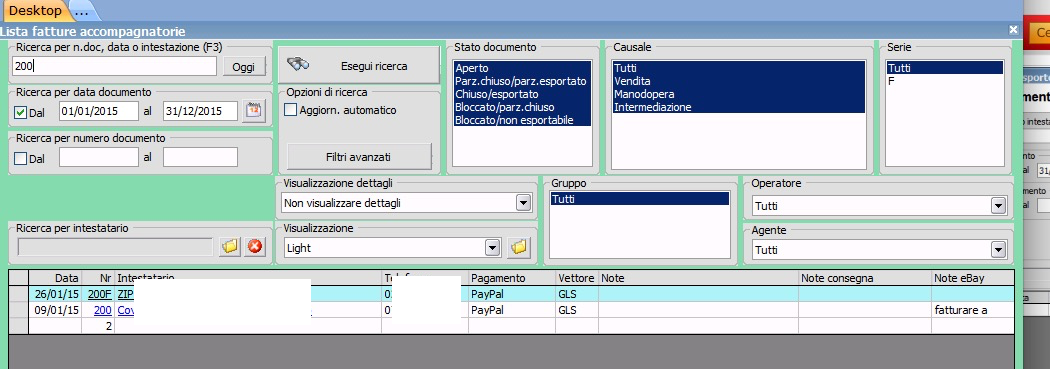Open document link 200F

[100, 294]
